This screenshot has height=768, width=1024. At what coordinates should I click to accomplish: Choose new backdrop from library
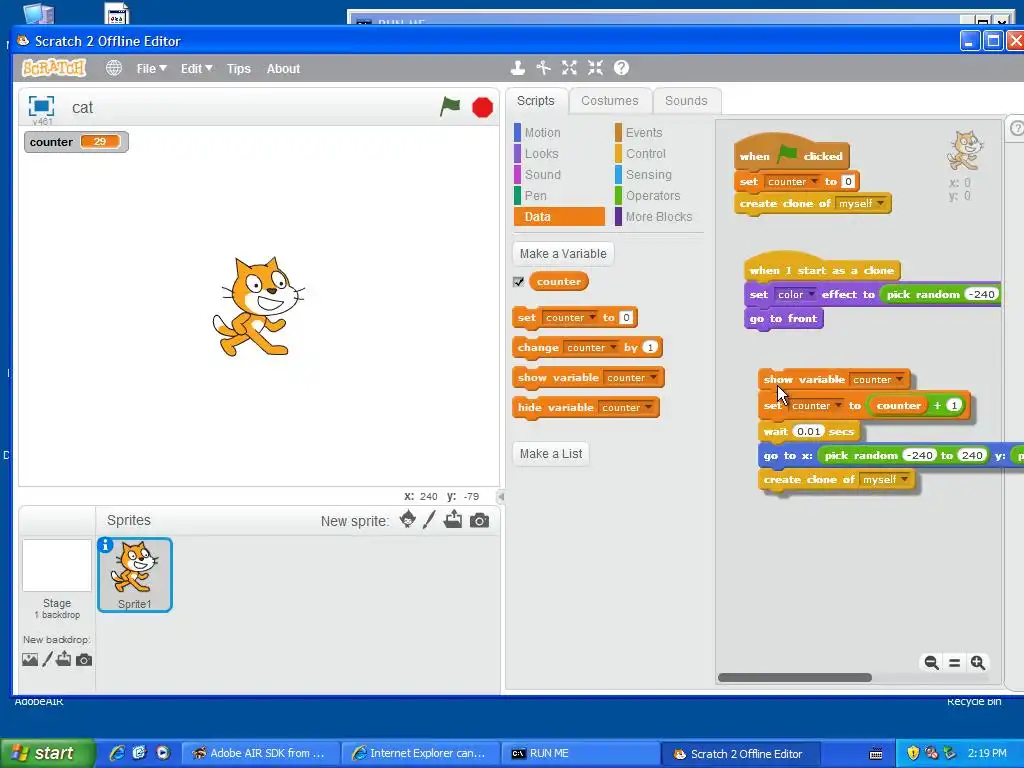point(30,660)
